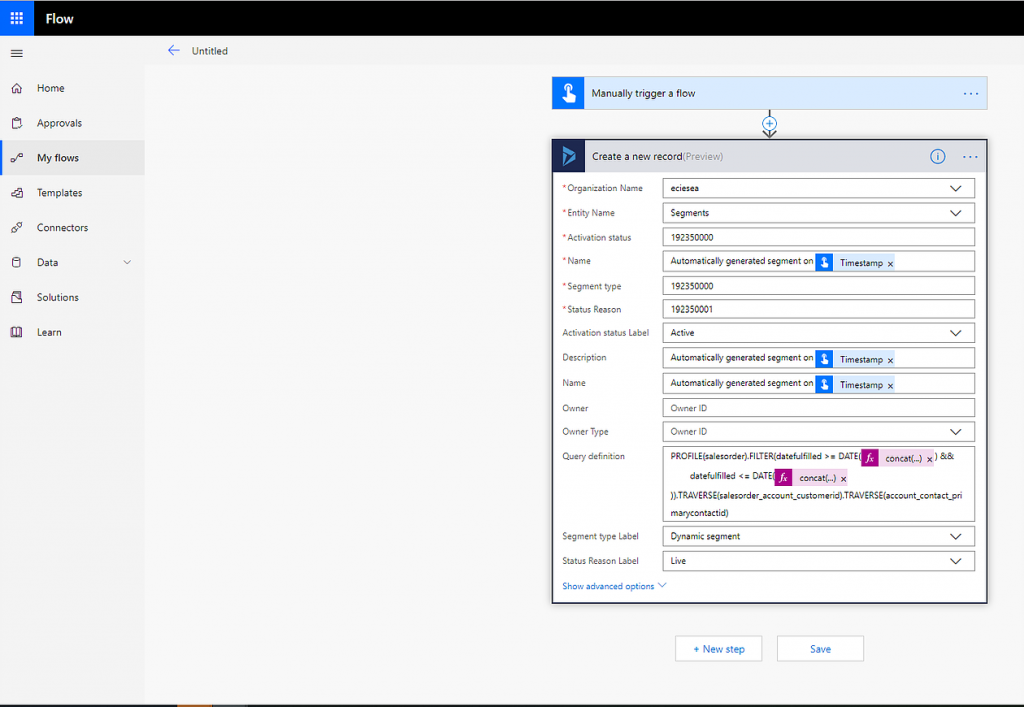Click the Solutions icon in sidebar
Image resolution: width=1024 pixels, height=707 pixels.
tap(17, 297)
